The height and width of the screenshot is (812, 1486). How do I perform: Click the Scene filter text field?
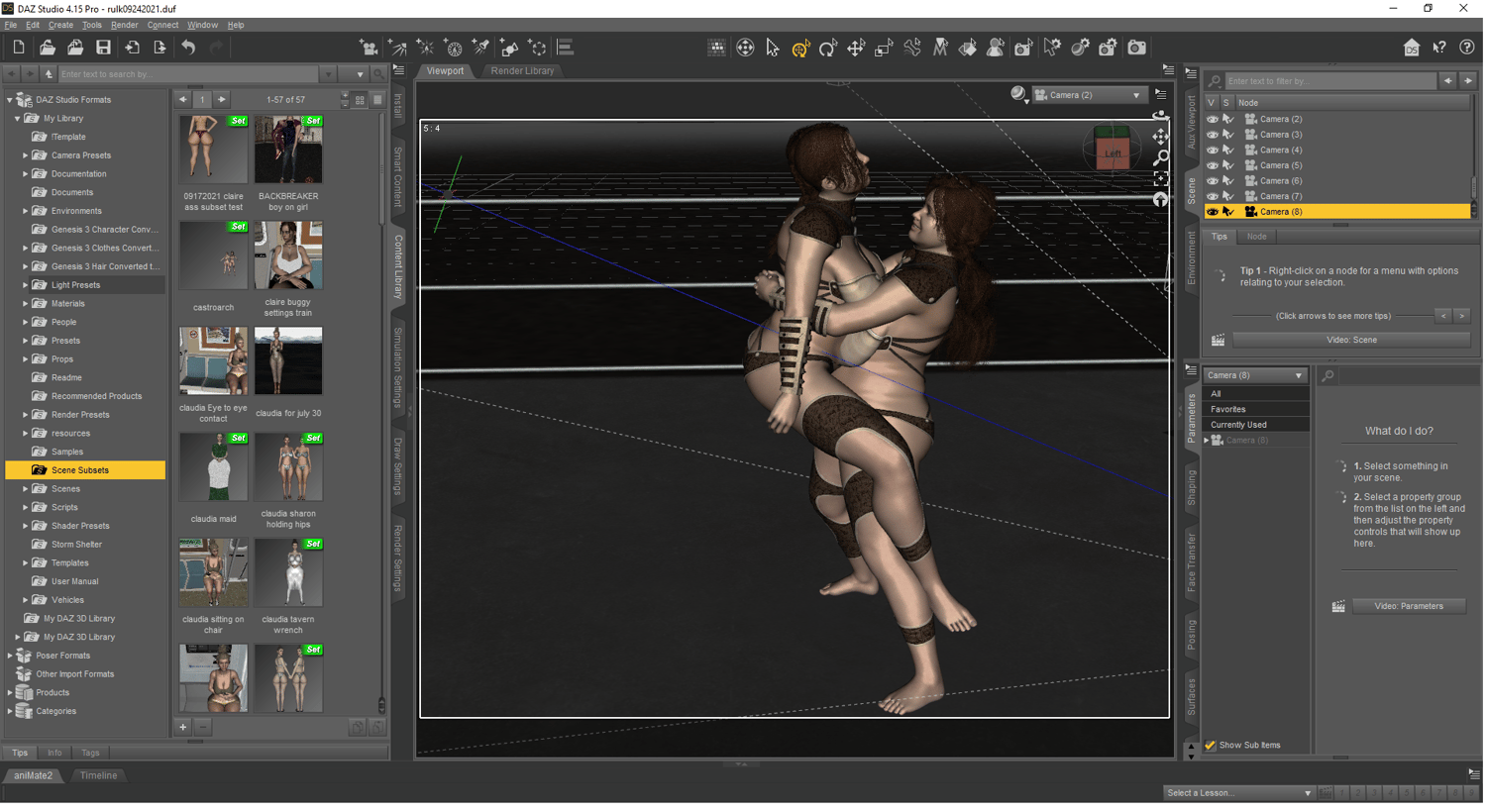(x=1330, y=81)
